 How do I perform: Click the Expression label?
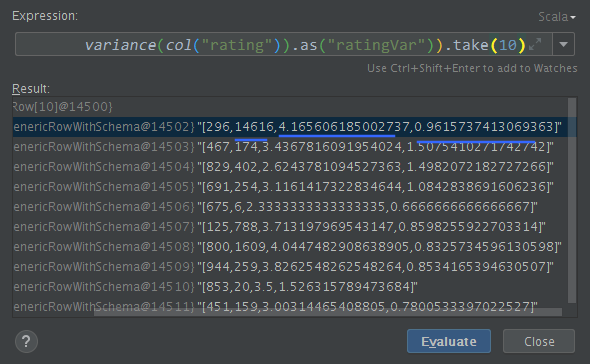(x=45, y=16)
